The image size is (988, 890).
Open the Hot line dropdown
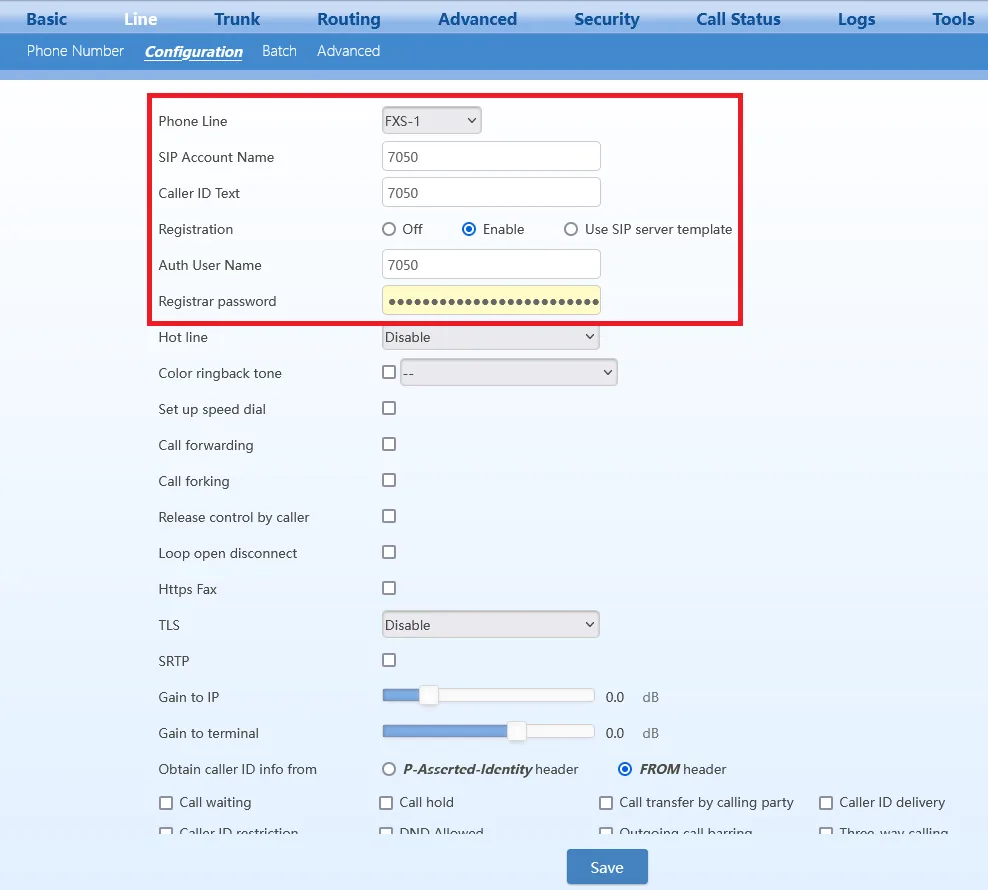pos(491,337)
